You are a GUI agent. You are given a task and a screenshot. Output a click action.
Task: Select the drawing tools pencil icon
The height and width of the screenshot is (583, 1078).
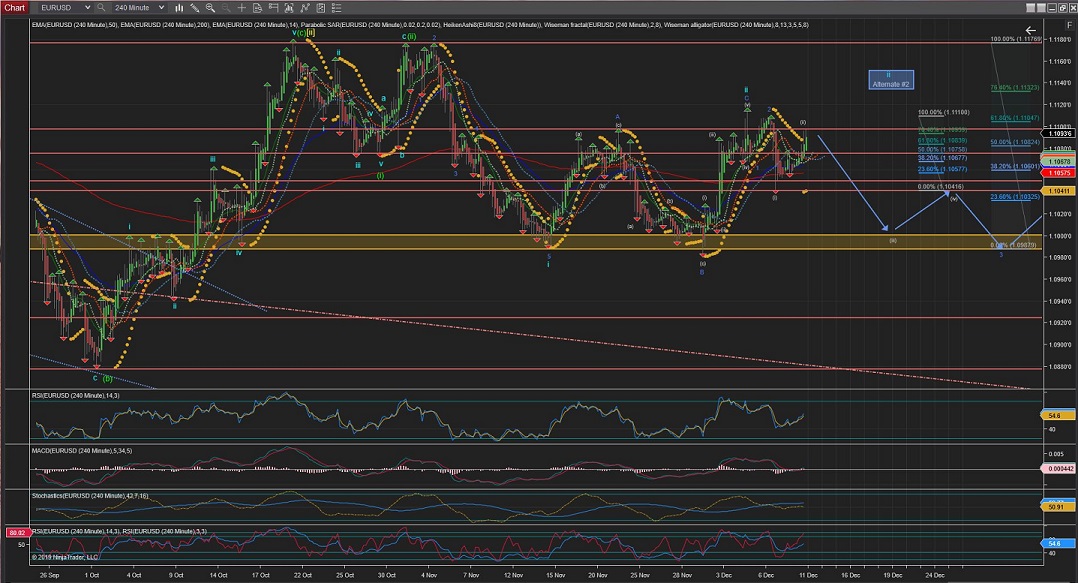pos(195,8)
